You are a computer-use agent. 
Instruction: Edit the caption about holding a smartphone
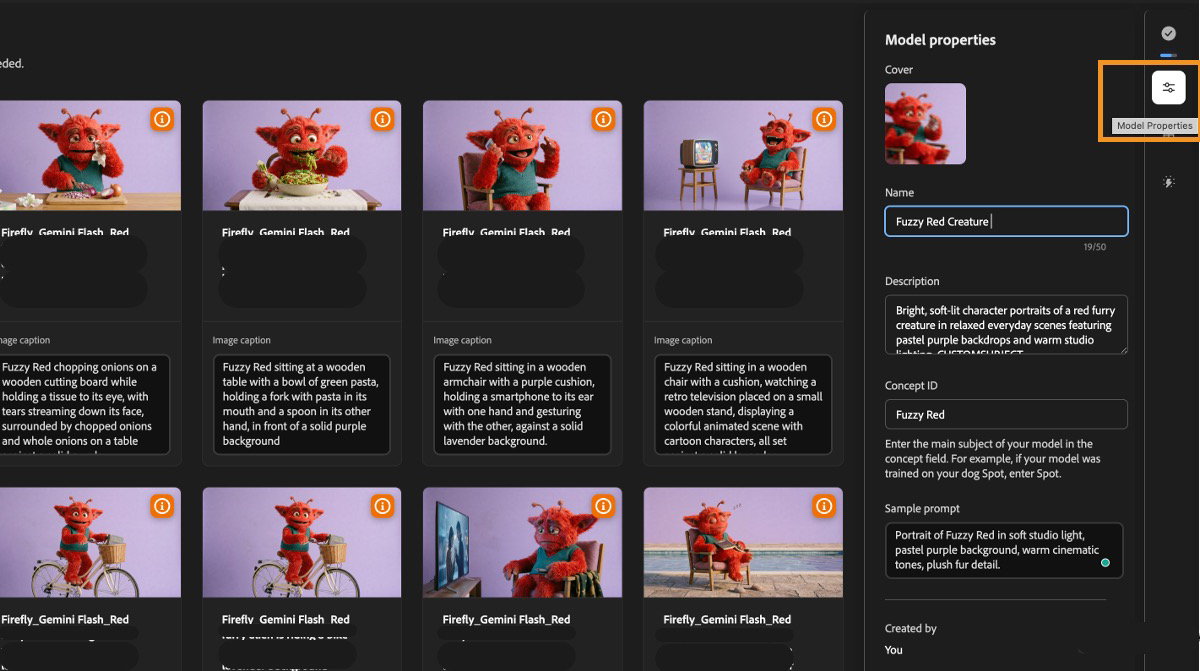522,404
